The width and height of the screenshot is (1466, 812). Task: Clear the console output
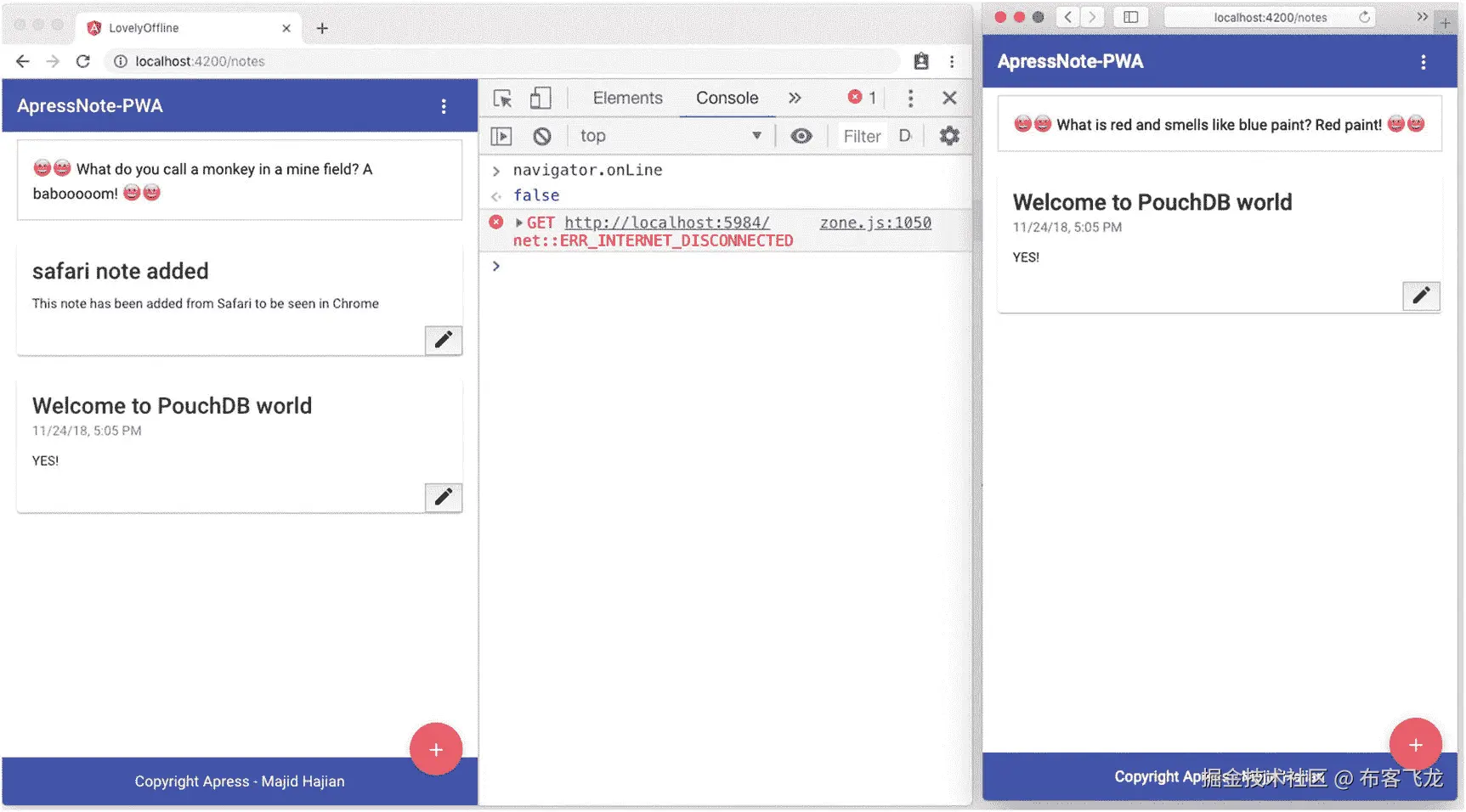pyautogui.click(x=542, y=136)
